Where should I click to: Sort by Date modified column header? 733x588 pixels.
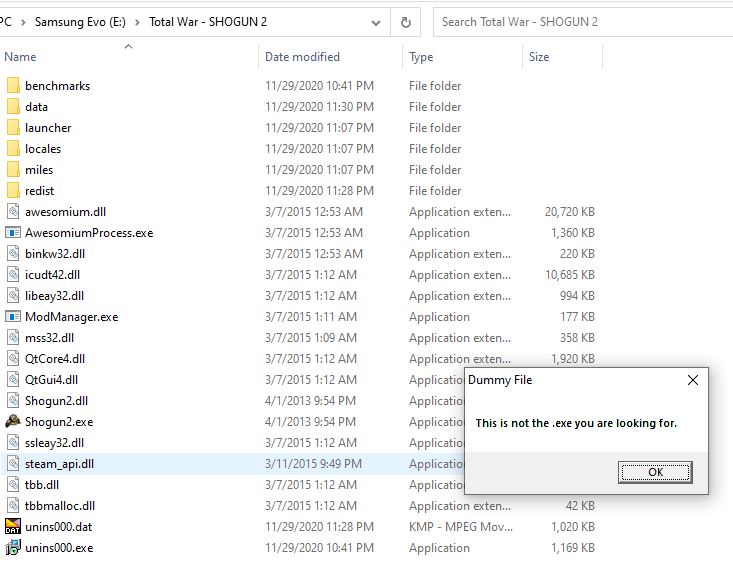pyautogui.click(x=302, y=57)
